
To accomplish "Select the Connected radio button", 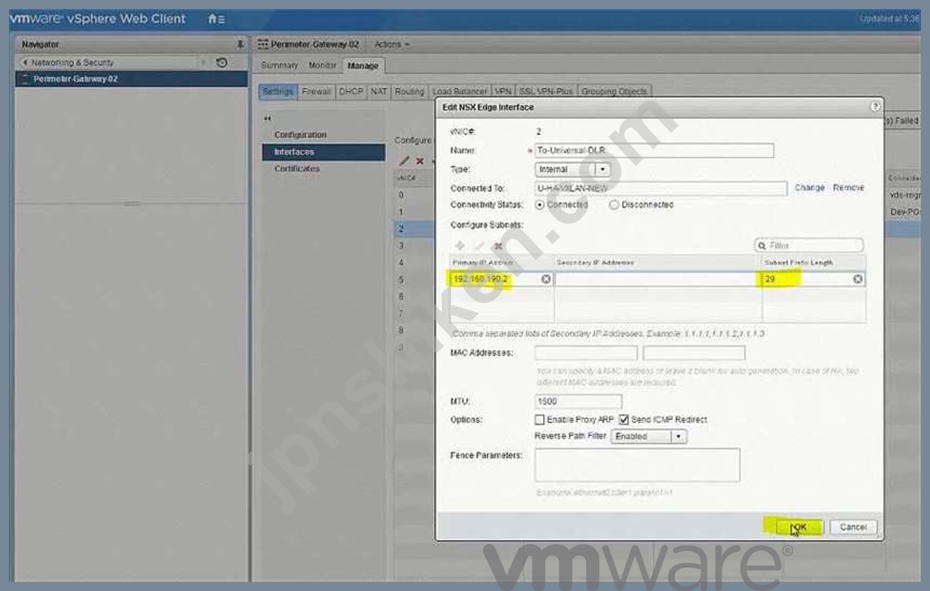I will coord(540,205).
